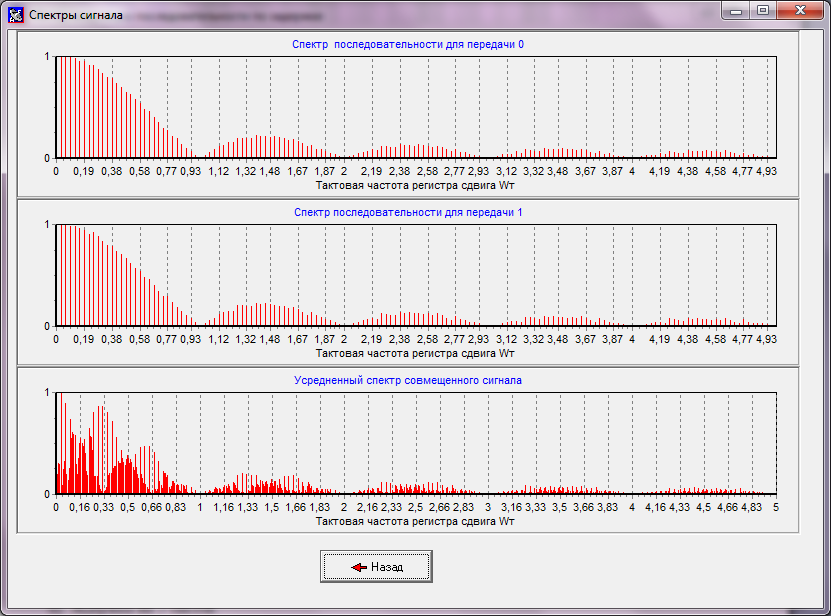The width and height of the screenshot is (831, 616).
Task: Click axis label 2,19 in the передачи 1 chart
Action: pyautogui.click(x=372, y=339)
